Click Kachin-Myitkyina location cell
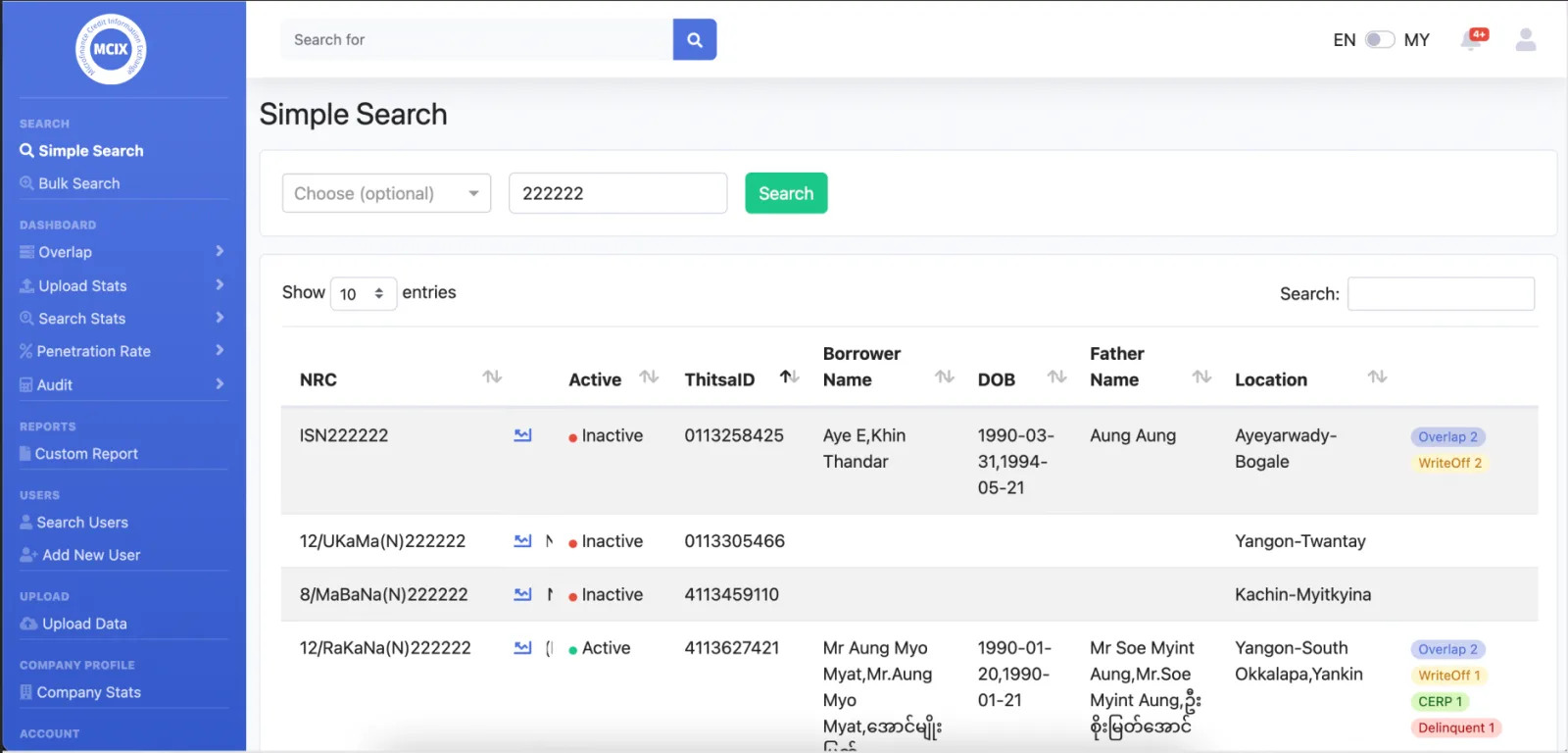The height and width of the screenshot is (753, 1568). [1302, 594]
